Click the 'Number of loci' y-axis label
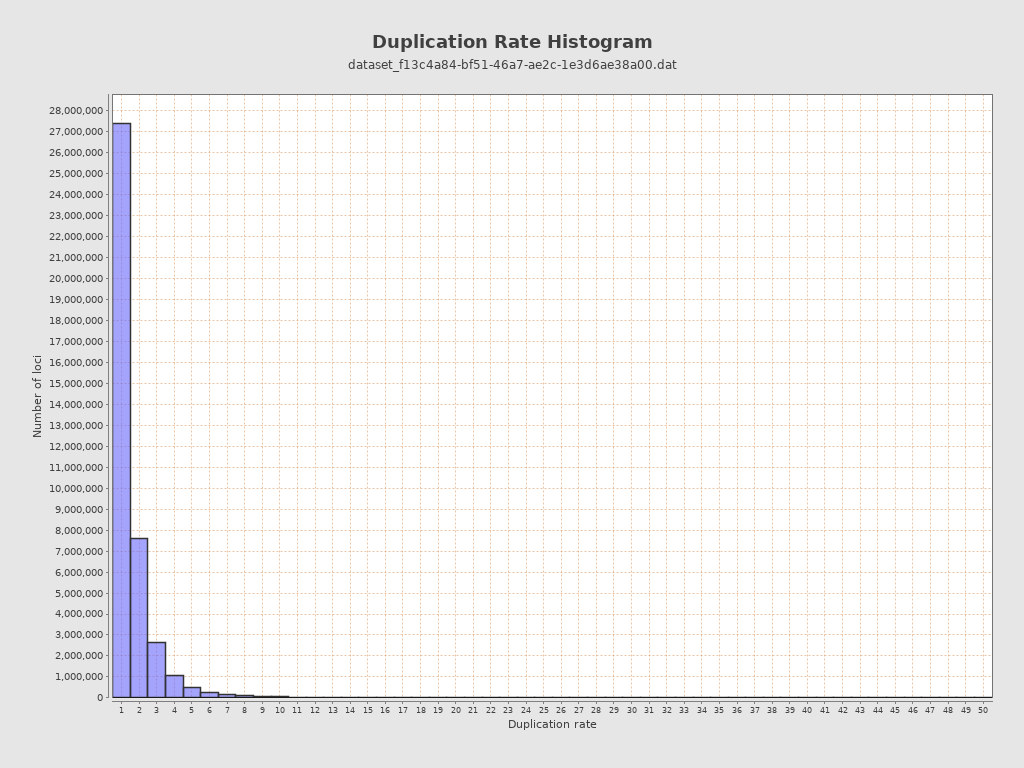Image resolution: width=1024 pixels, height=768 pixels. pyautogui.click(x=38, y=396)
